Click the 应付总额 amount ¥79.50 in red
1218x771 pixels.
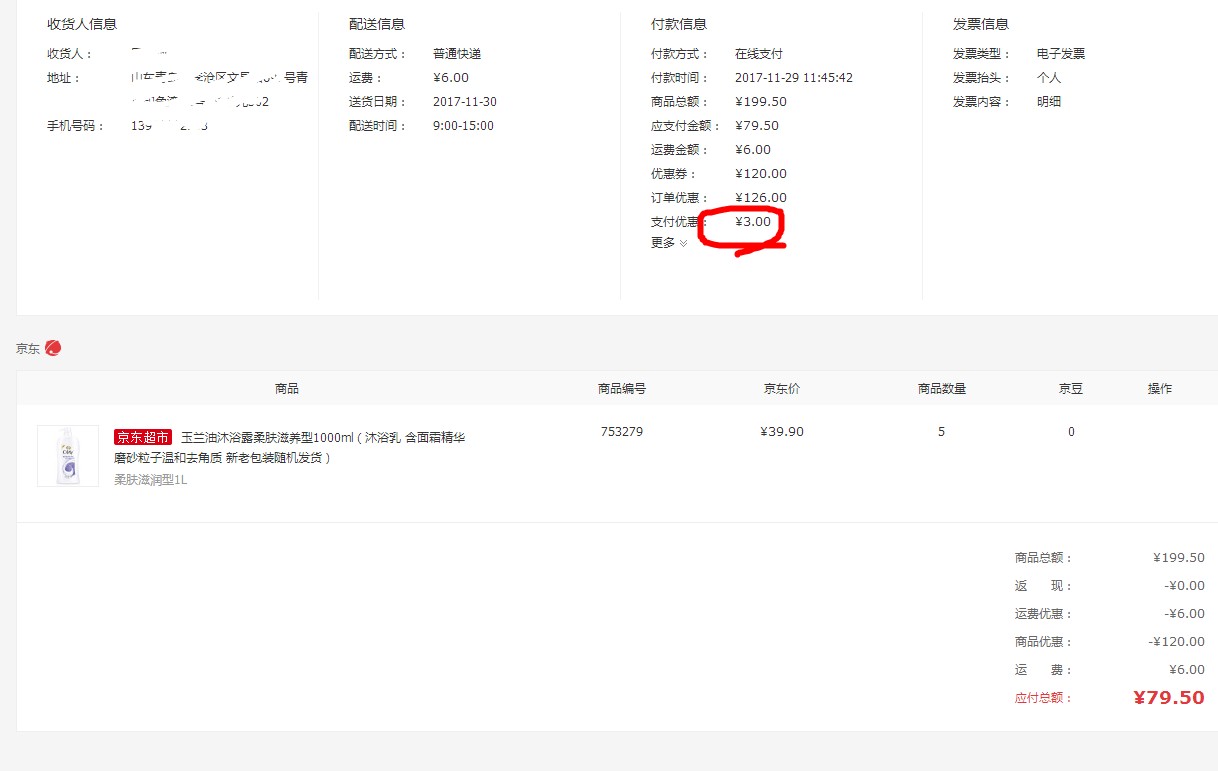point(1169,698)
